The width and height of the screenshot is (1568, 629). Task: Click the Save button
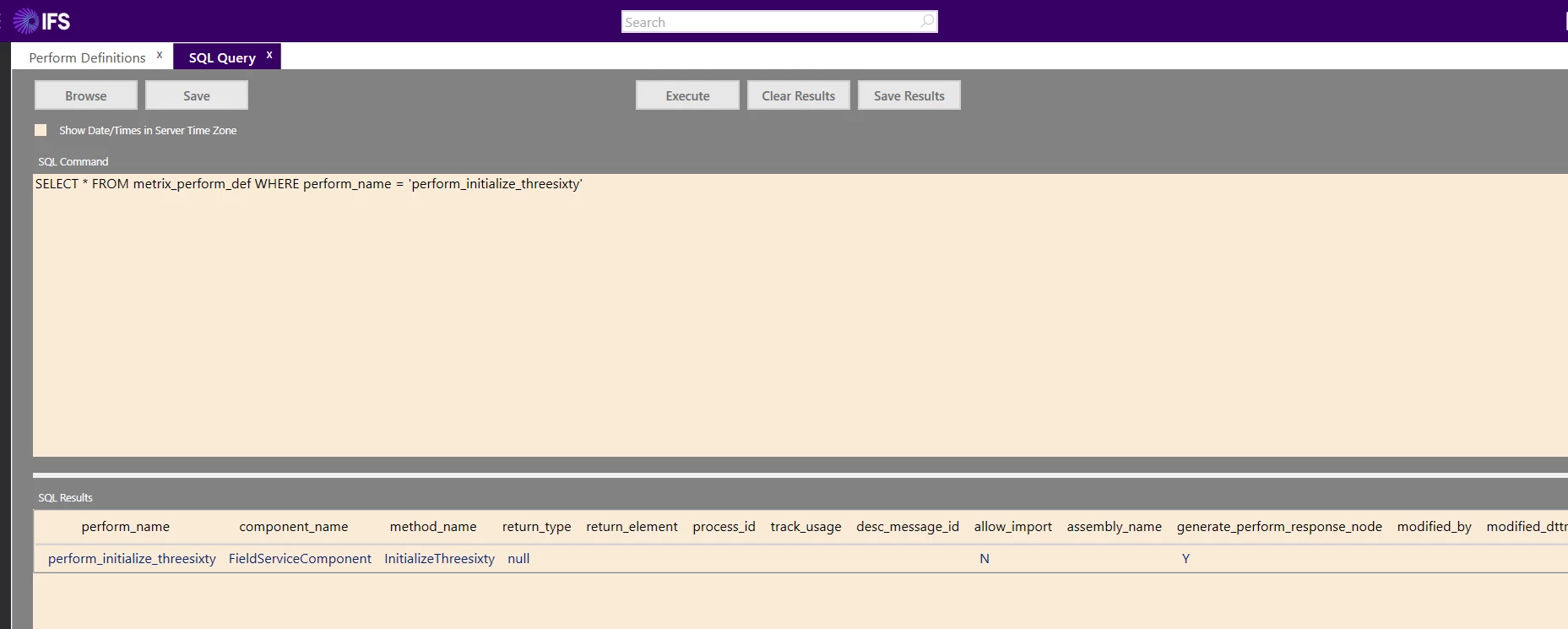(x=197, y=95)
